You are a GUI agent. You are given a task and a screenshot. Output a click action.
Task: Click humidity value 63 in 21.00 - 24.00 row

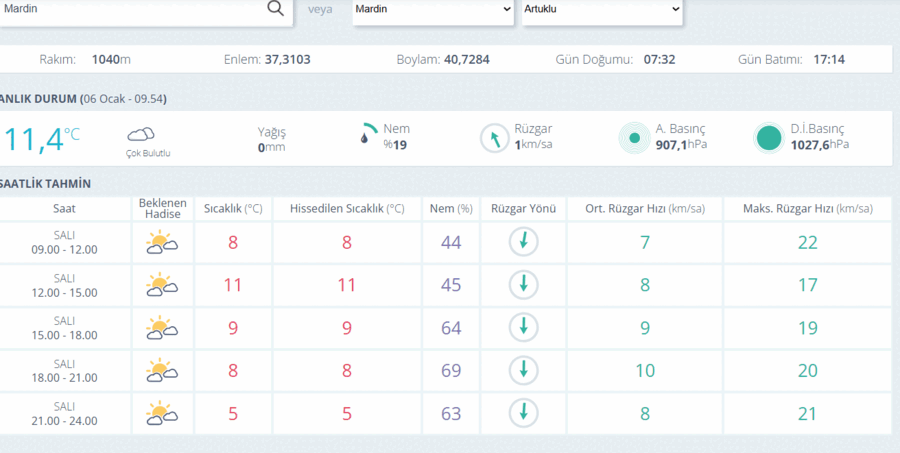click(451, 413)
